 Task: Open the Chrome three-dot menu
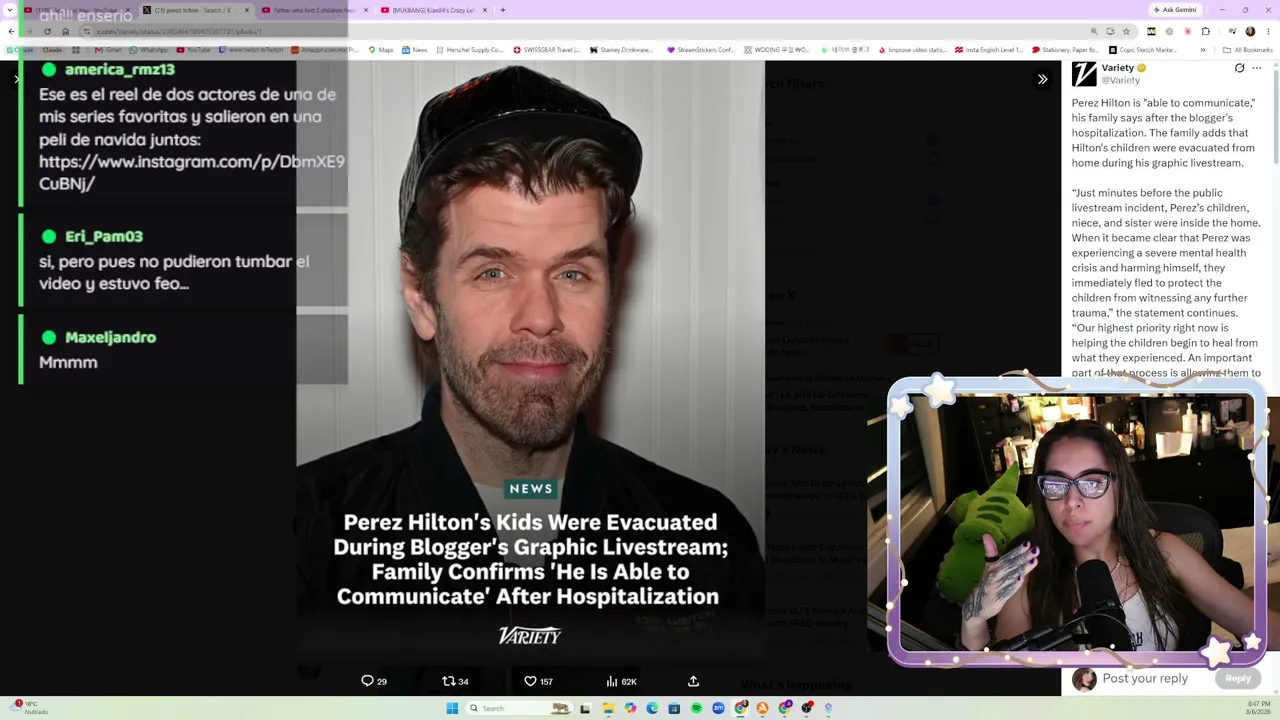1267,31
